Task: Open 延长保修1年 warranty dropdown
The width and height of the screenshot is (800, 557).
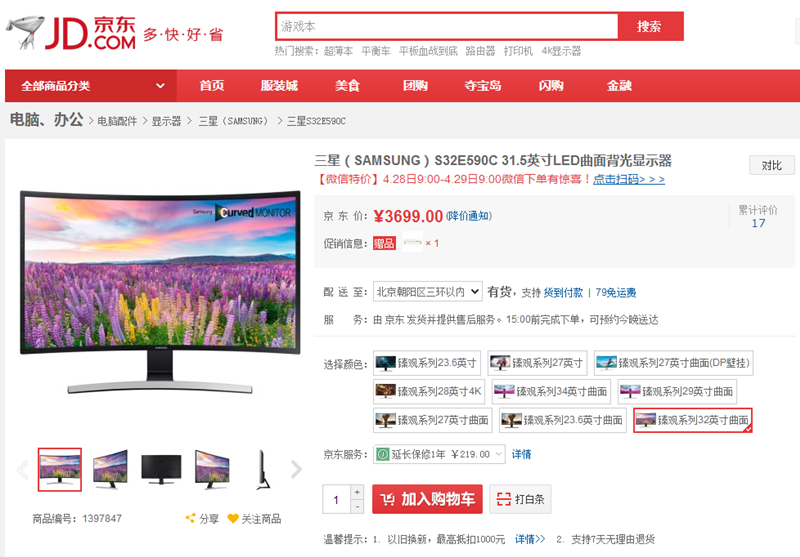Action: (439, 454)
